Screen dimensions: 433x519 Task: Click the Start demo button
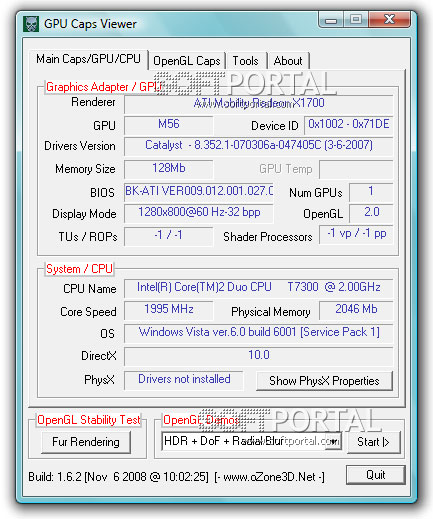tap(373, 442)
